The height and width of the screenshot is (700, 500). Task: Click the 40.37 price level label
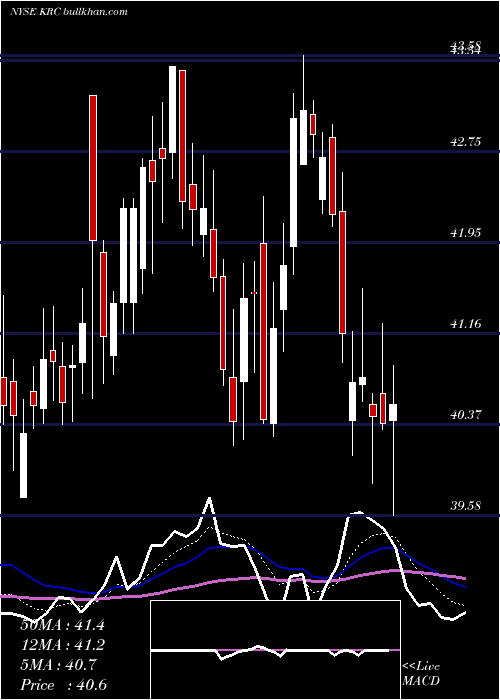coord(467,415)
